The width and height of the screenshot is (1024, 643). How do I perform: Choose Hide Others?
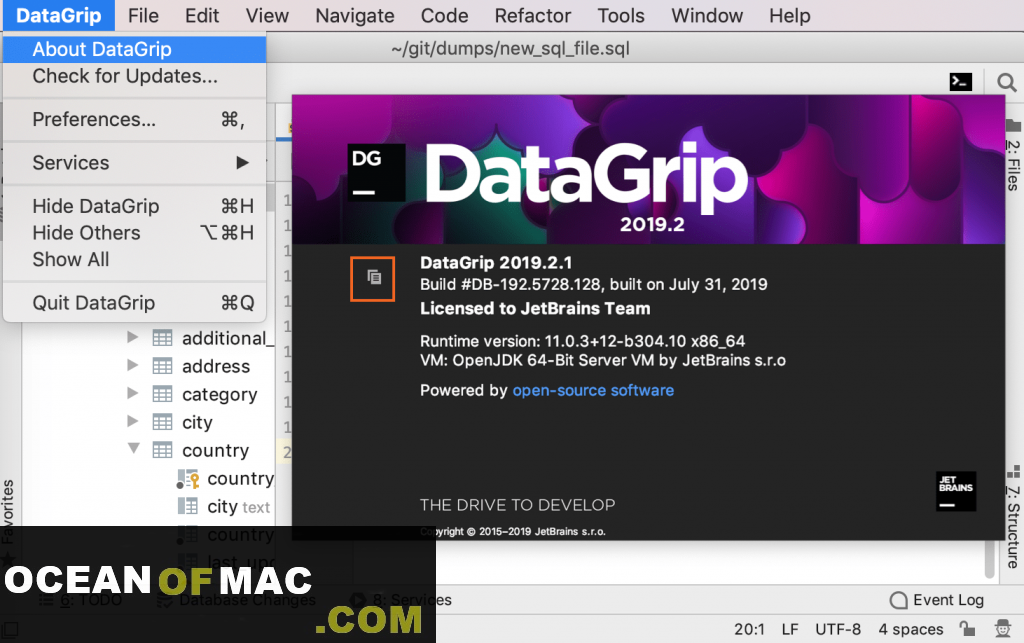tap(135, 233)
